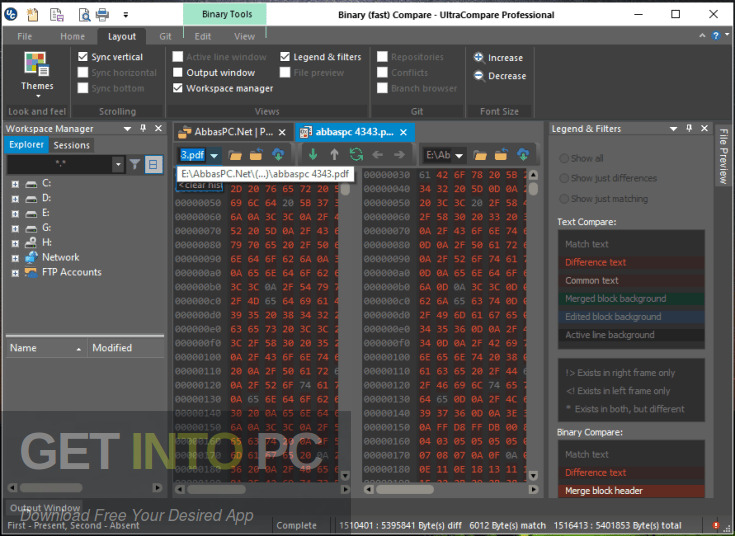Click the filter funnel icon in Workspace Manager
735x536 pixels.
tap(135, 164)
